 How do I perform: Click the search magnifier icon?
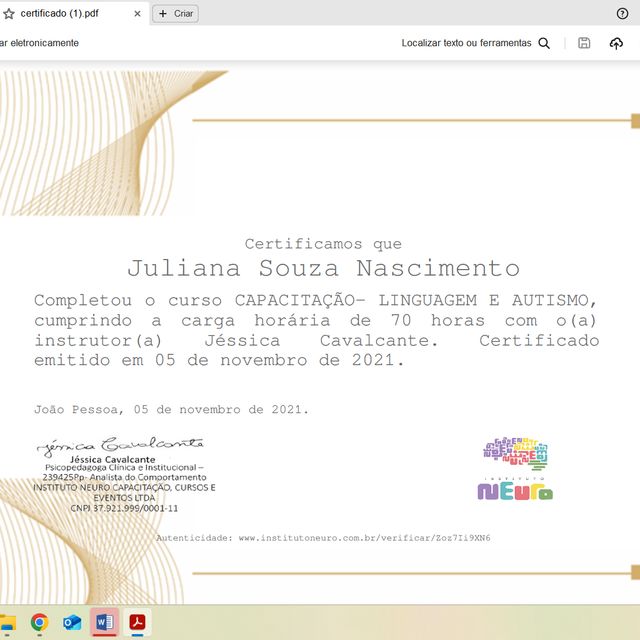coord(544,43)
